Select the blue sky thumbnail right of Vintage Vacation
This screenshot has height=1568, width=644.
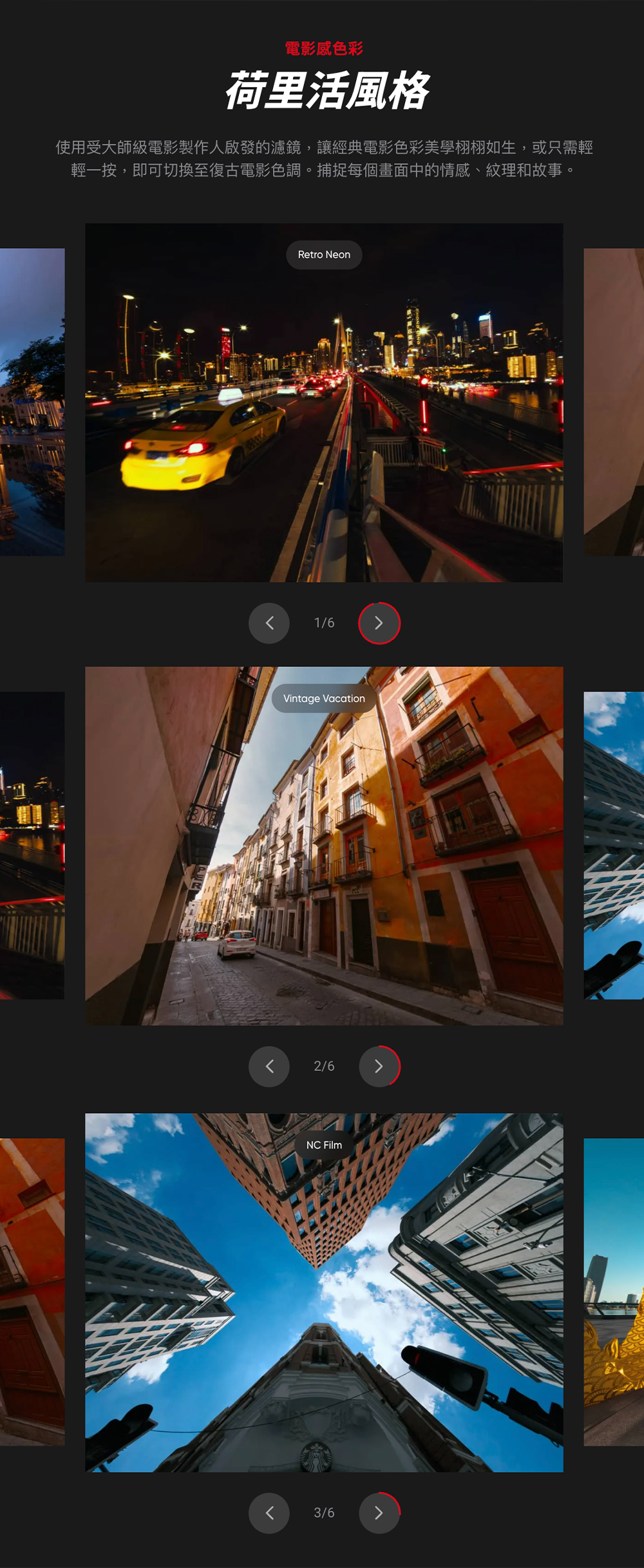pos(613,846)
